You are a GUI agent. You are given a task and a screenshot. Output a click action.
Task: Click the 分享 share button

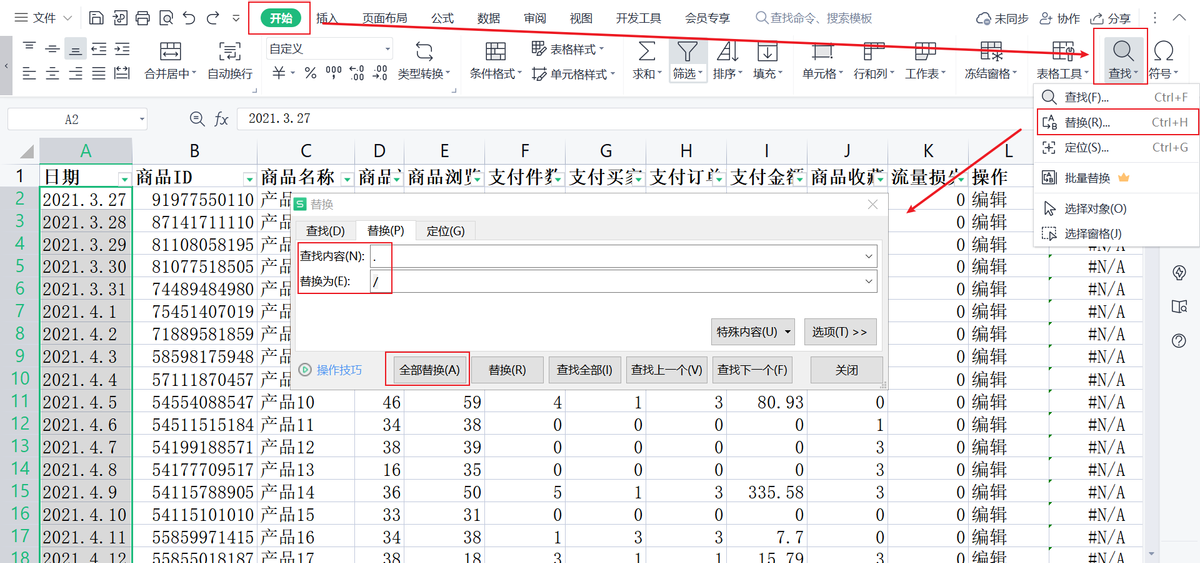tap(1111, 18)
